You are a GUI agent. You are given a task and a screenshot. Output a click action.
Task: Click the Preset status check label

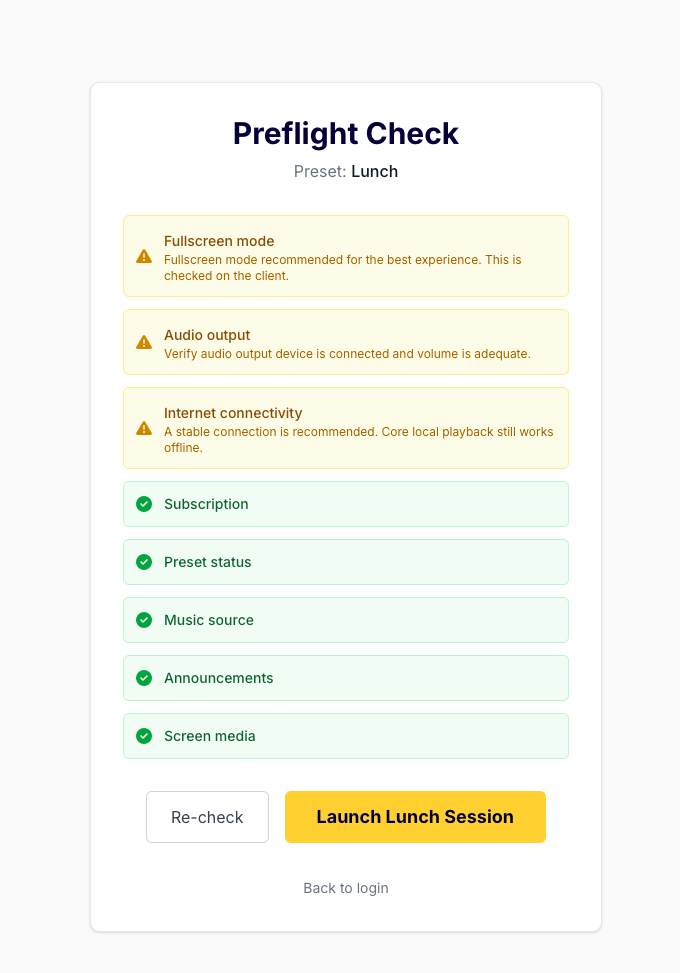tap(207, 562)
